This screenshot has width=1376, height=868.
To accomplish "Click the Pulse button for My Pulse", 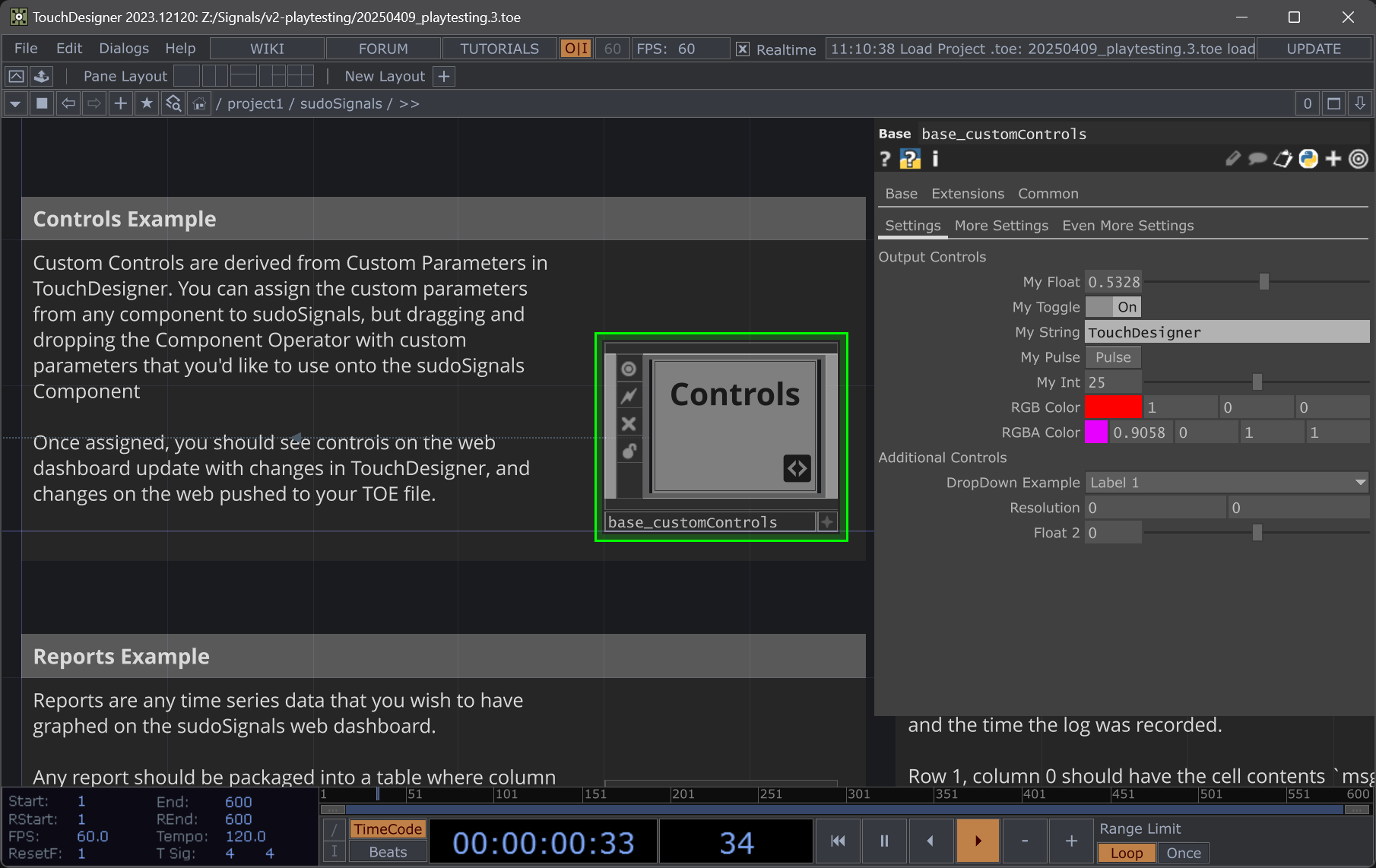I will (x=1113, y=357).
